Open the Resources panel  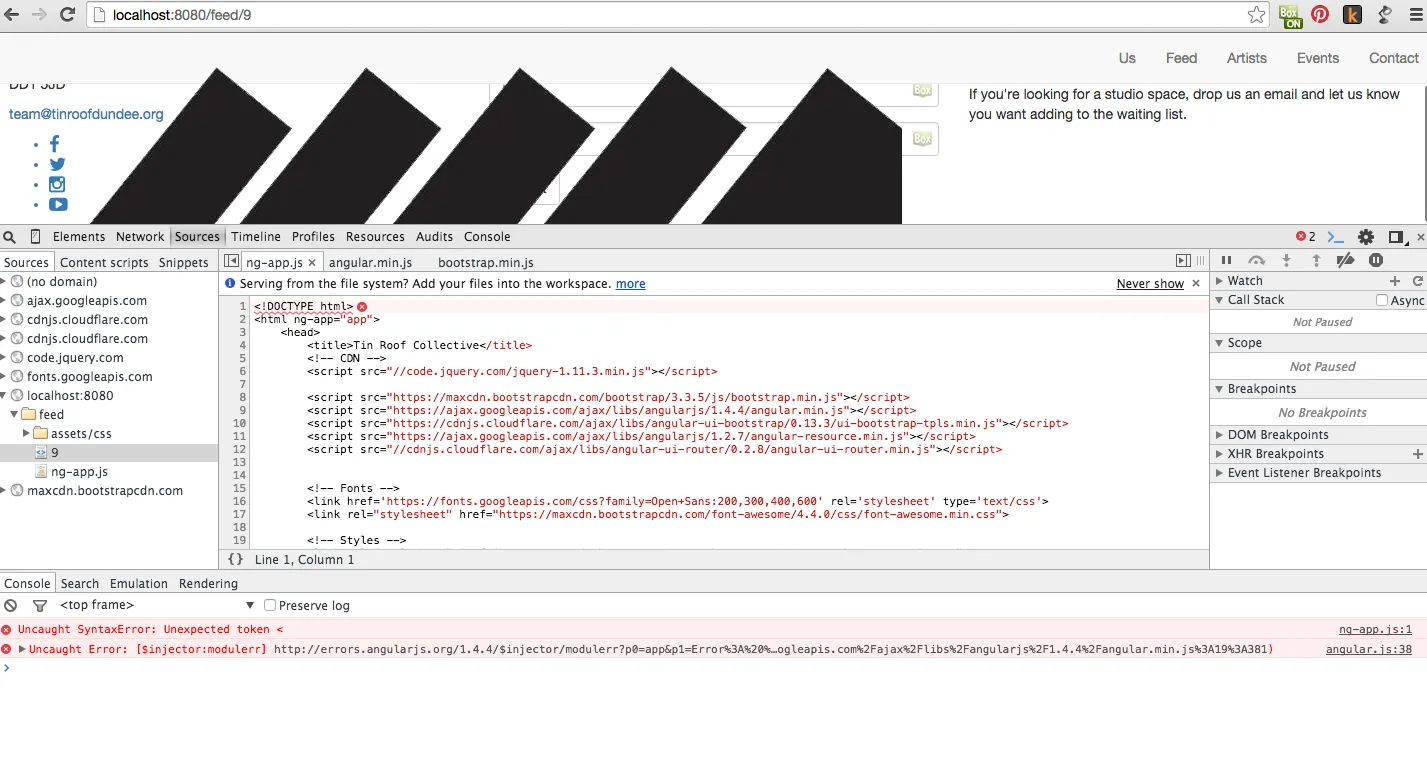375,237
